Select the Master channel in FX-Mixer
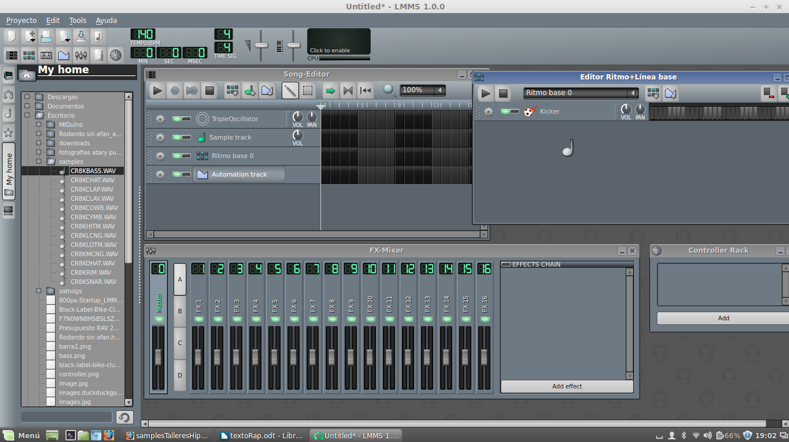The height and width of the screenshot is (442, 789). (x=159, y=327)
